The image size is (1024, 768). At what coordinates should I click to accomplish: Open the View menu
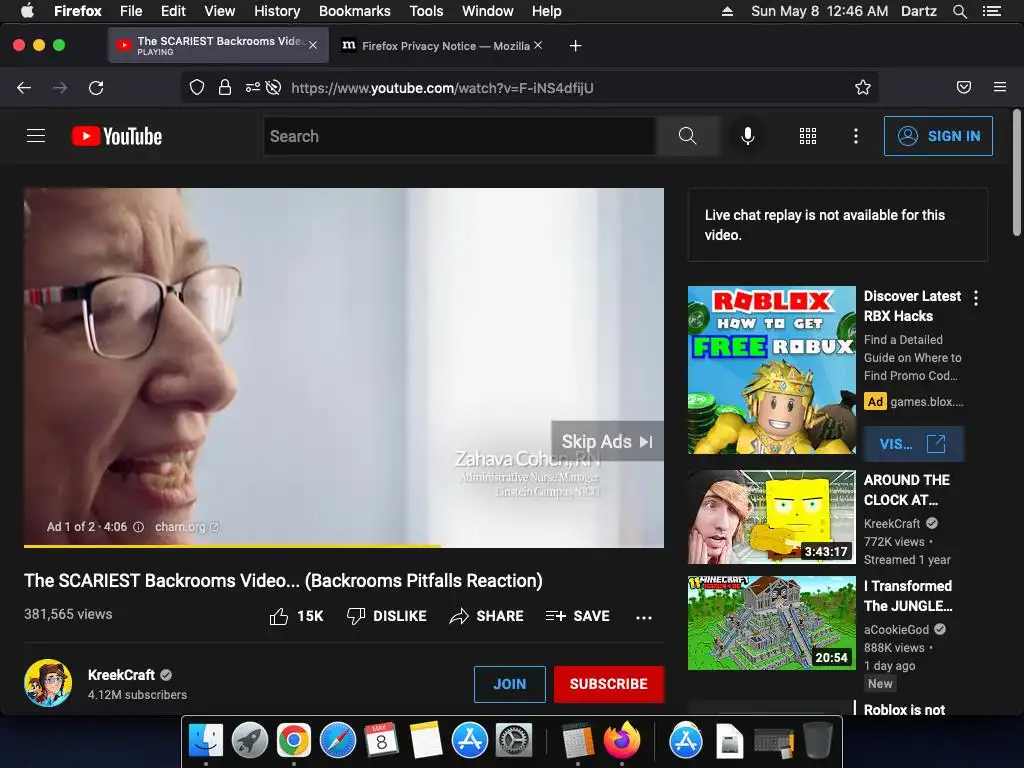click(x=219, y=11)
